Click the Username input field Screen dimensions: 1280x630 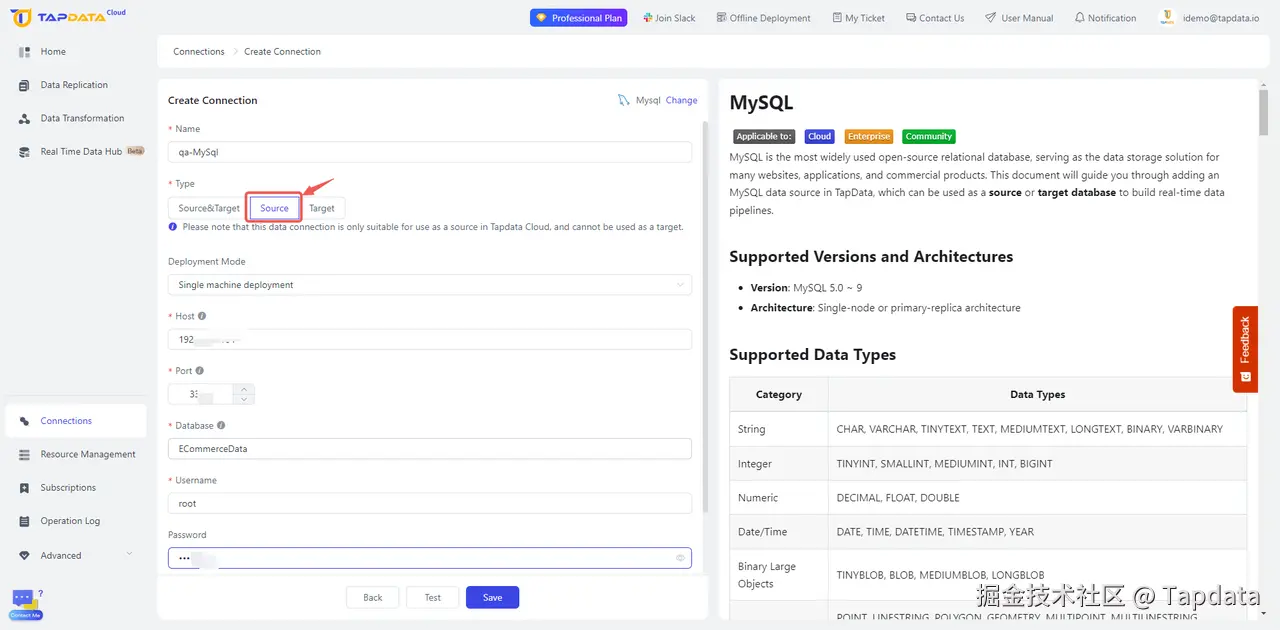430,504
